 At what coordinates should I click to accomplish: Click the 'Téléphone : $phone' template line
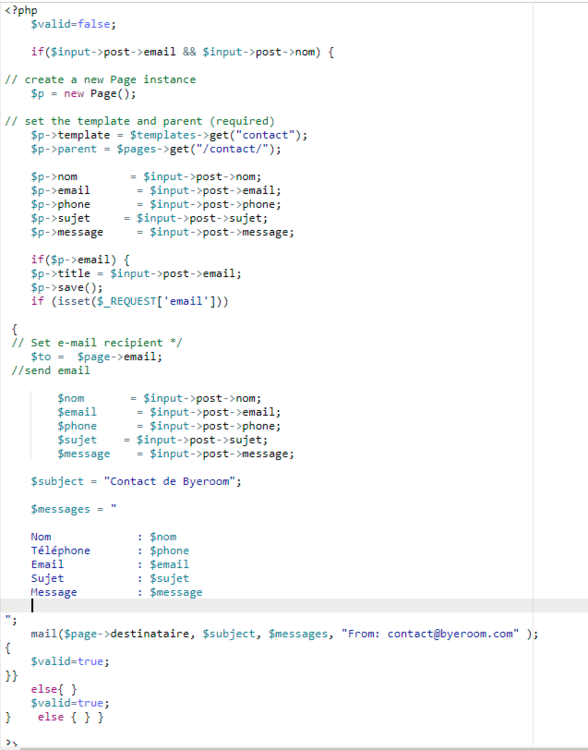point(110,551)
